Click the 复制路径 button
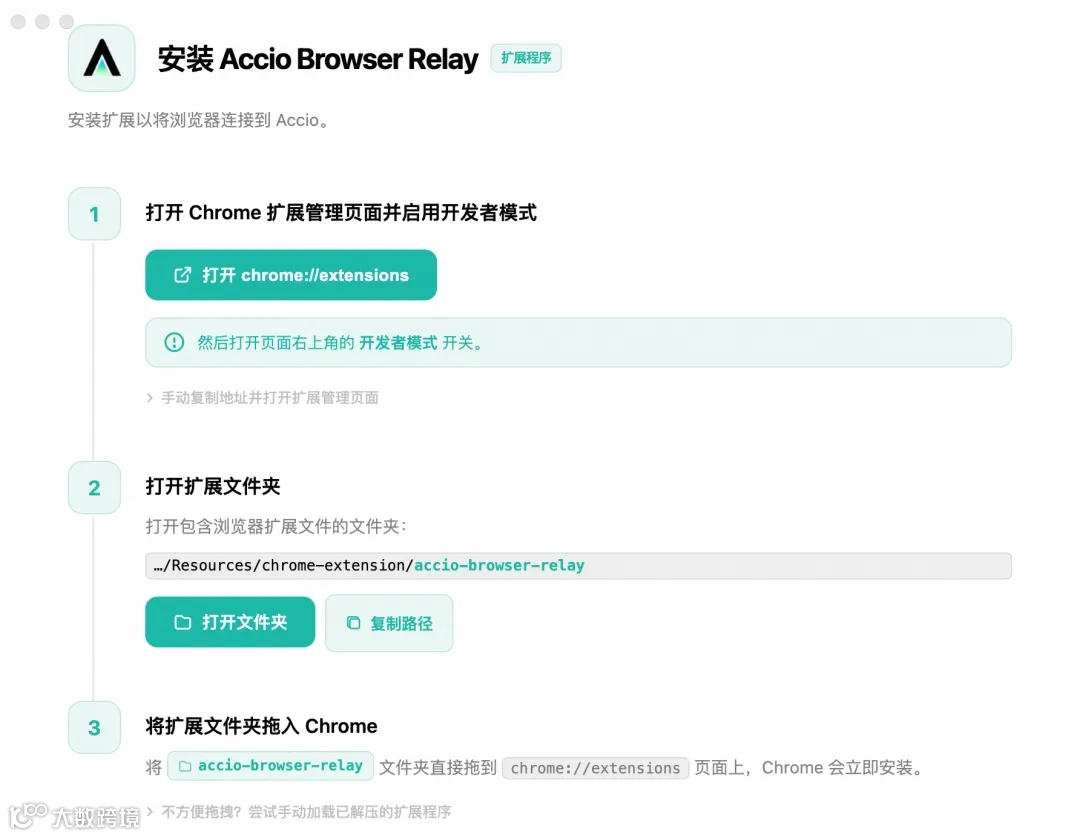This screenshot has height=837, width=1080. pyautogui.click(x=388, y=623)
